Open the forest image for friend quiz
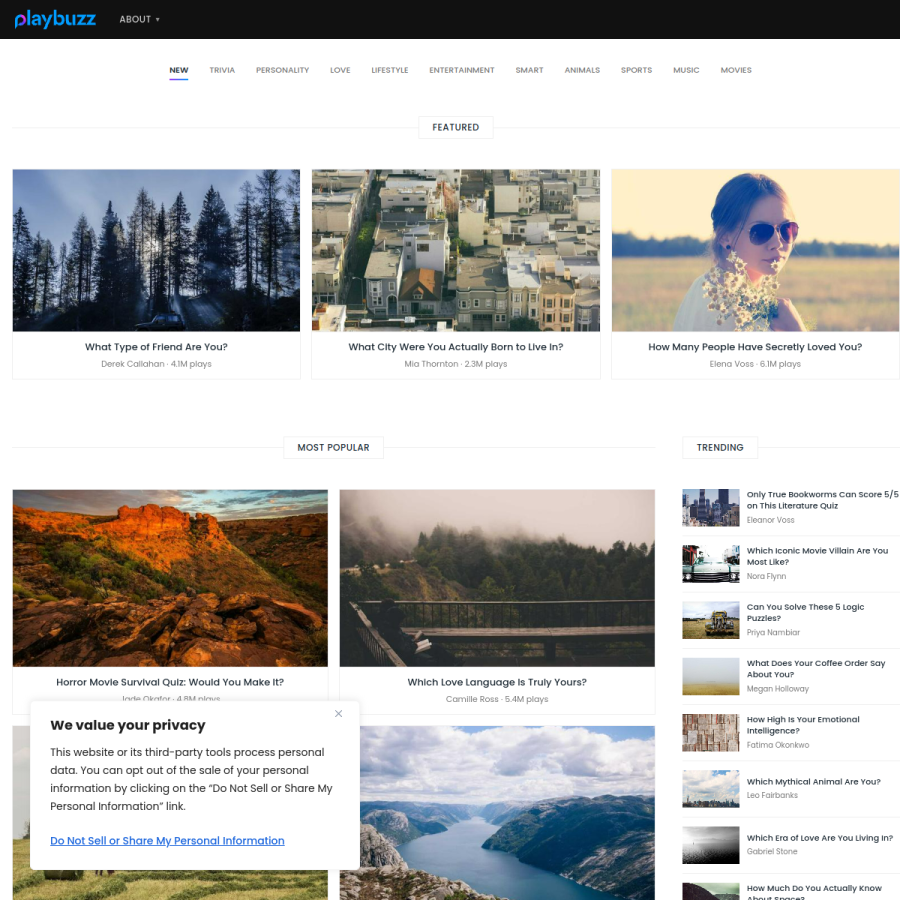This screenshot has height=900, width=900. click(156, 250)
